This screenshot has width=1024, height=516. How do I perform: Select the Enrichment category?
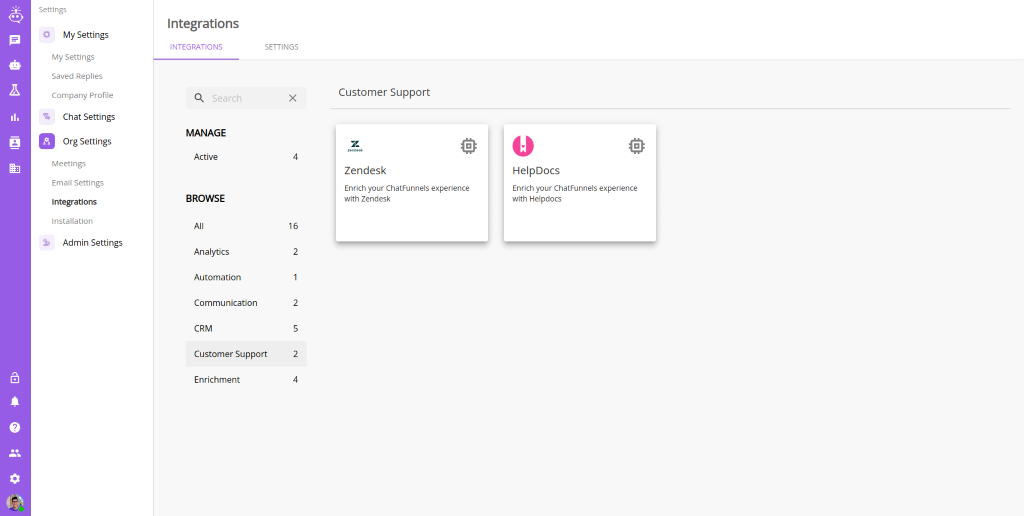pos(246,379)
